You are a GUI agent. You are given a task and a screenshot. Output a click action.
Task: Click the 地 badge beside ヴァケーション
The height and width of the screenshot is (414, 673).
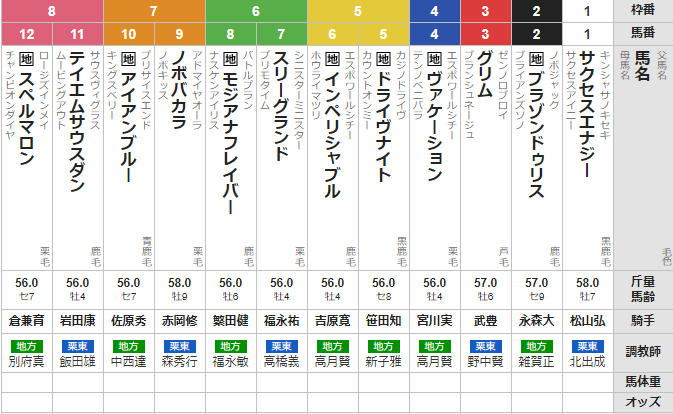tap(434, 59)
